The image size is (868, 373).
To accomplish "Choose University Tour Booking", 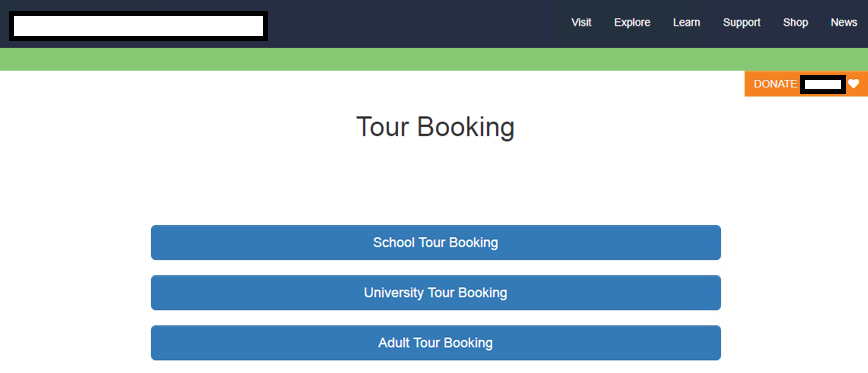I will (436, 292).
